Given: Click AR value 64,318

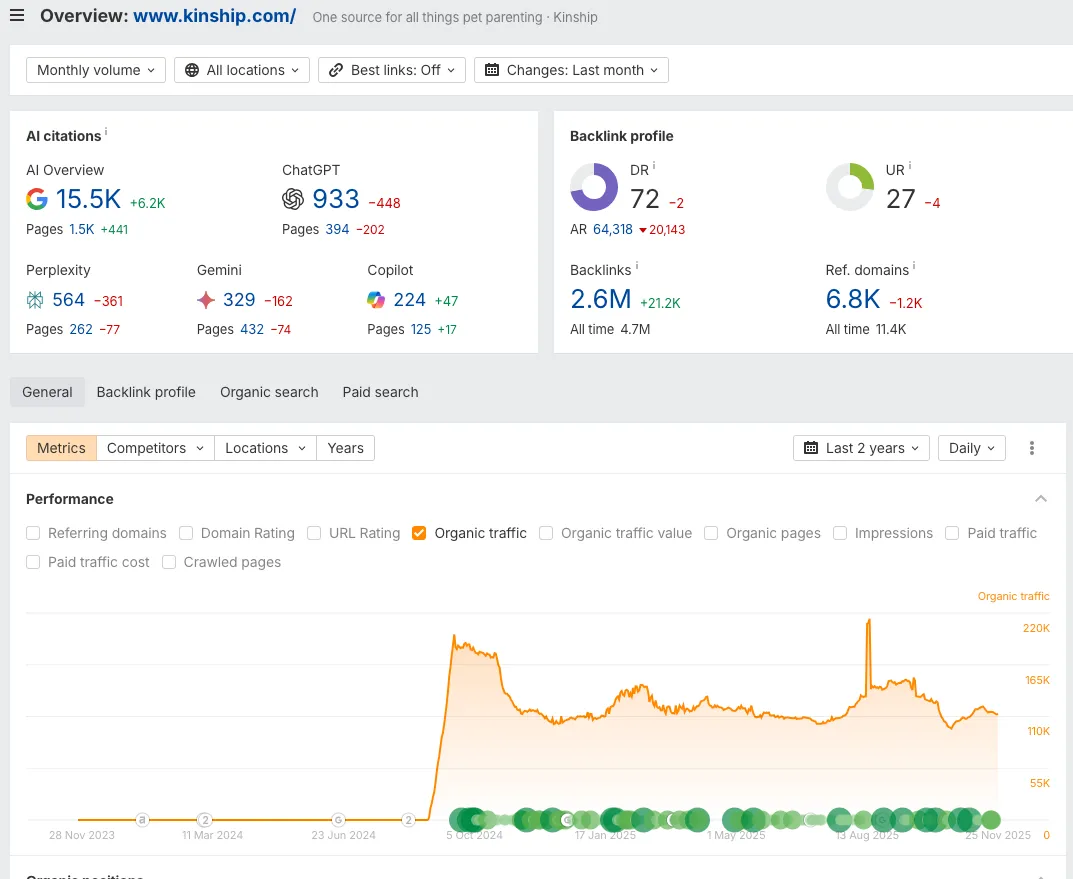Looking at the screenshot, I should click(x=613, y=229).
